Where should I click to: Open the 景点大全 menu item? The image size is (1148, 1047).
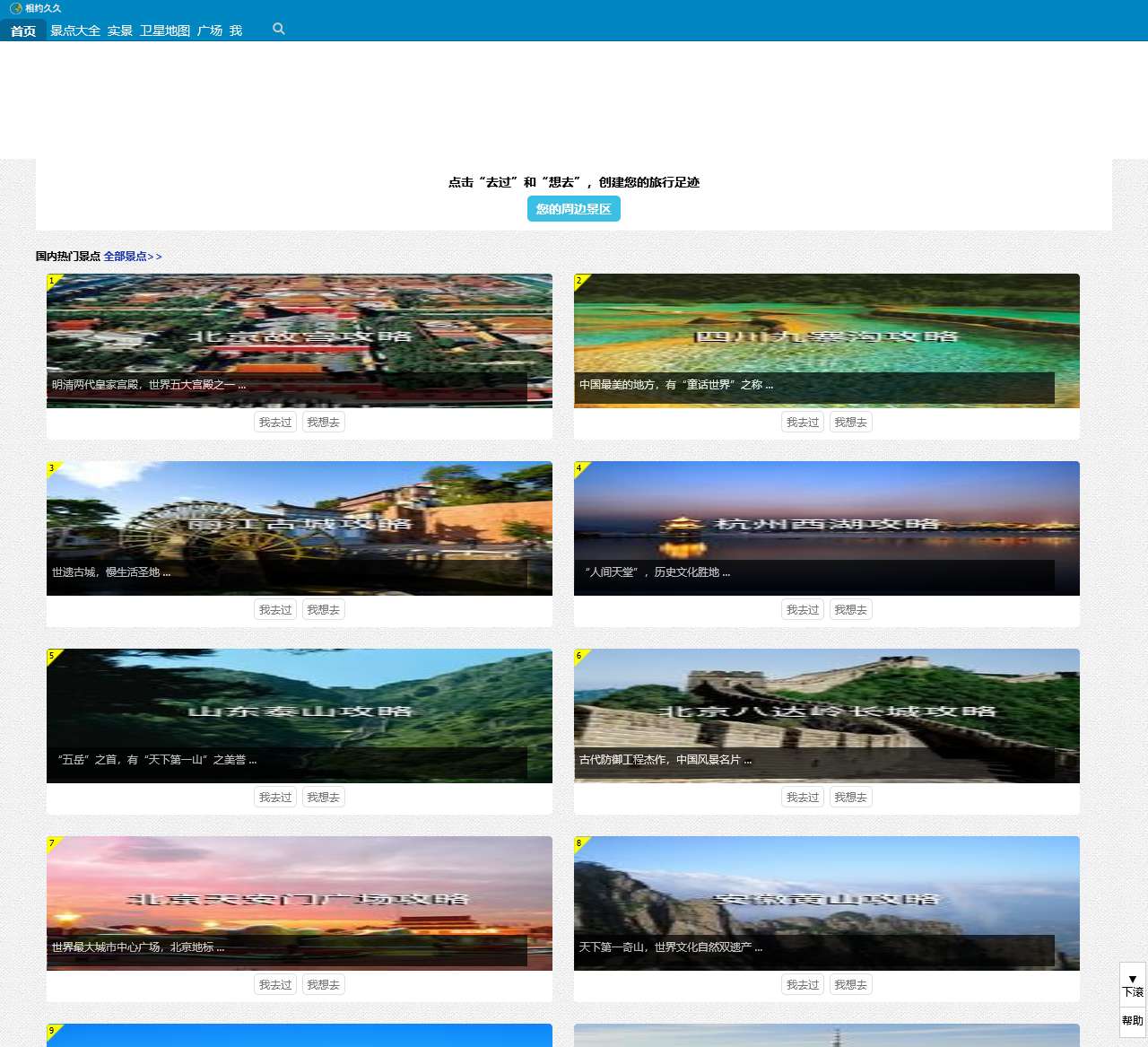click(75, 31)
